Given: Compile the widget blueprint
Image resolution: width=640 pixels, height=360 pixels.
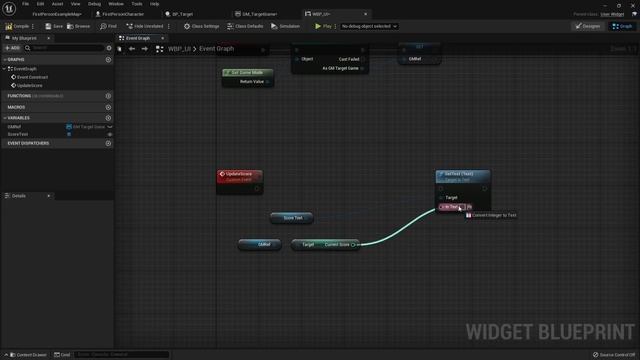Looking at the screenshot, I should [x=17, y=26].
